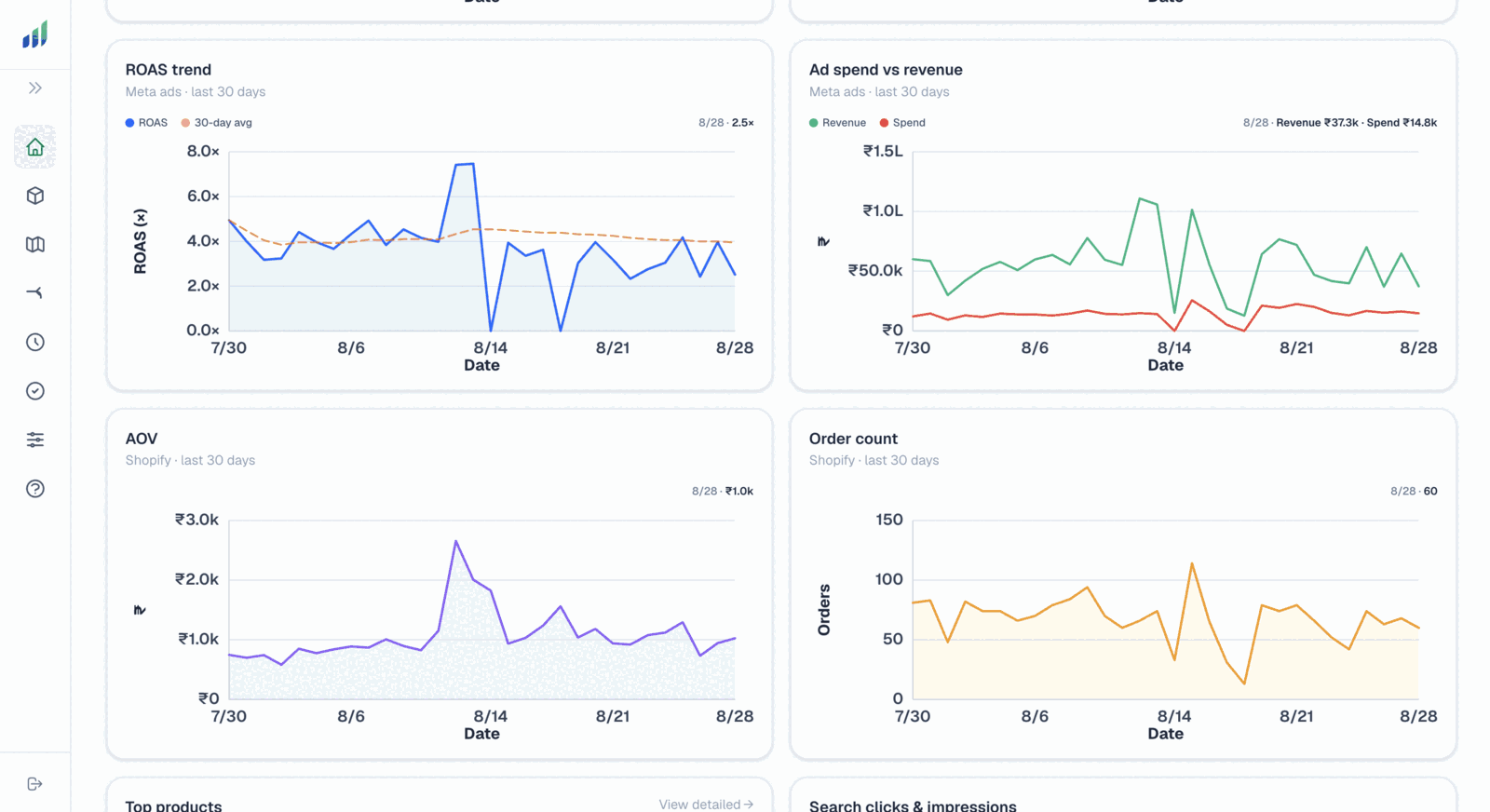Click the AOV card's Shopify subtitle
This screenshot has width=1490, height=812.
click(x=190, y=461)
